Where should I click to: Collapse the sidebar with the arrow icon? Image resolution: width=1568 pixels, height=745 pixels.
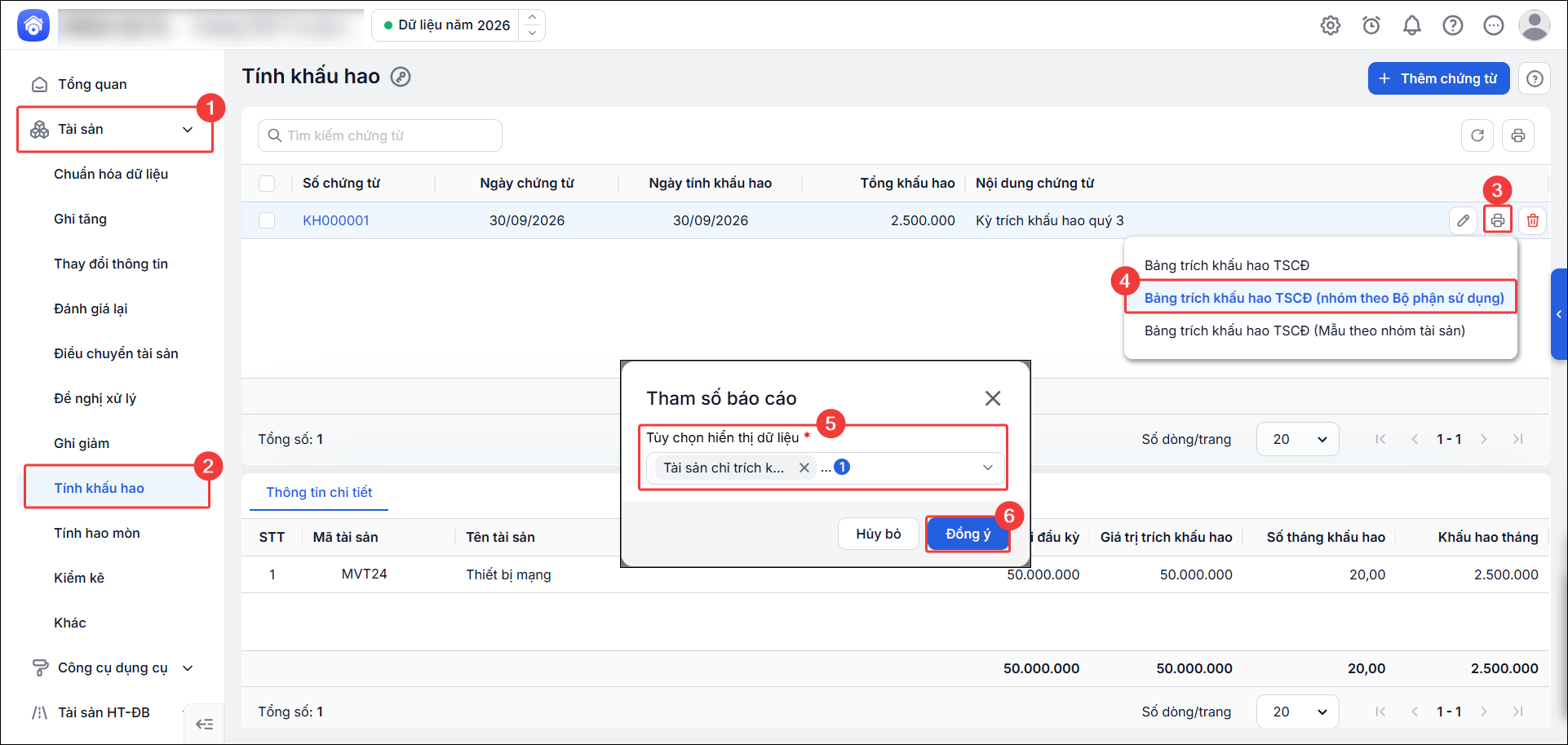click(205, 724)
